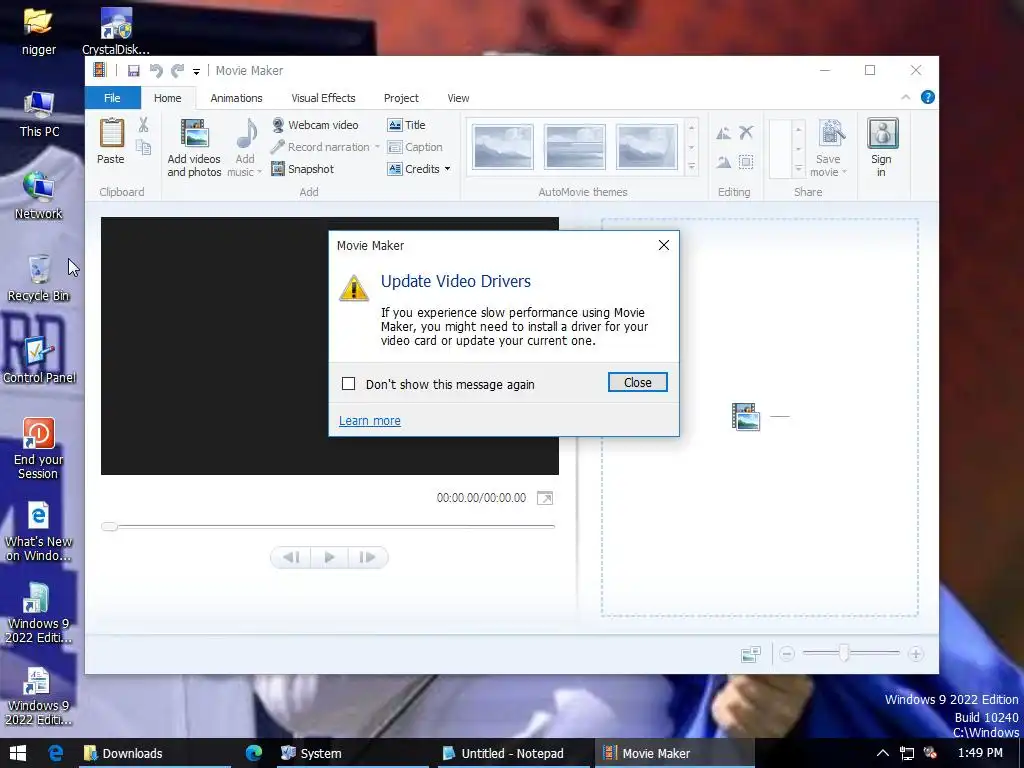Click the storyboard add media placeholder icon
1024x768 pixels.
click(746, 417)
